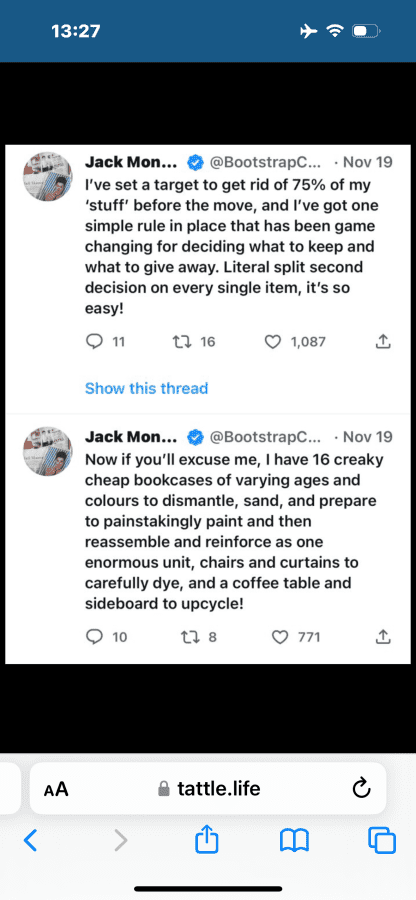
Task: Tap the retweet icon showing 8
Action: [x=190, y=637]
